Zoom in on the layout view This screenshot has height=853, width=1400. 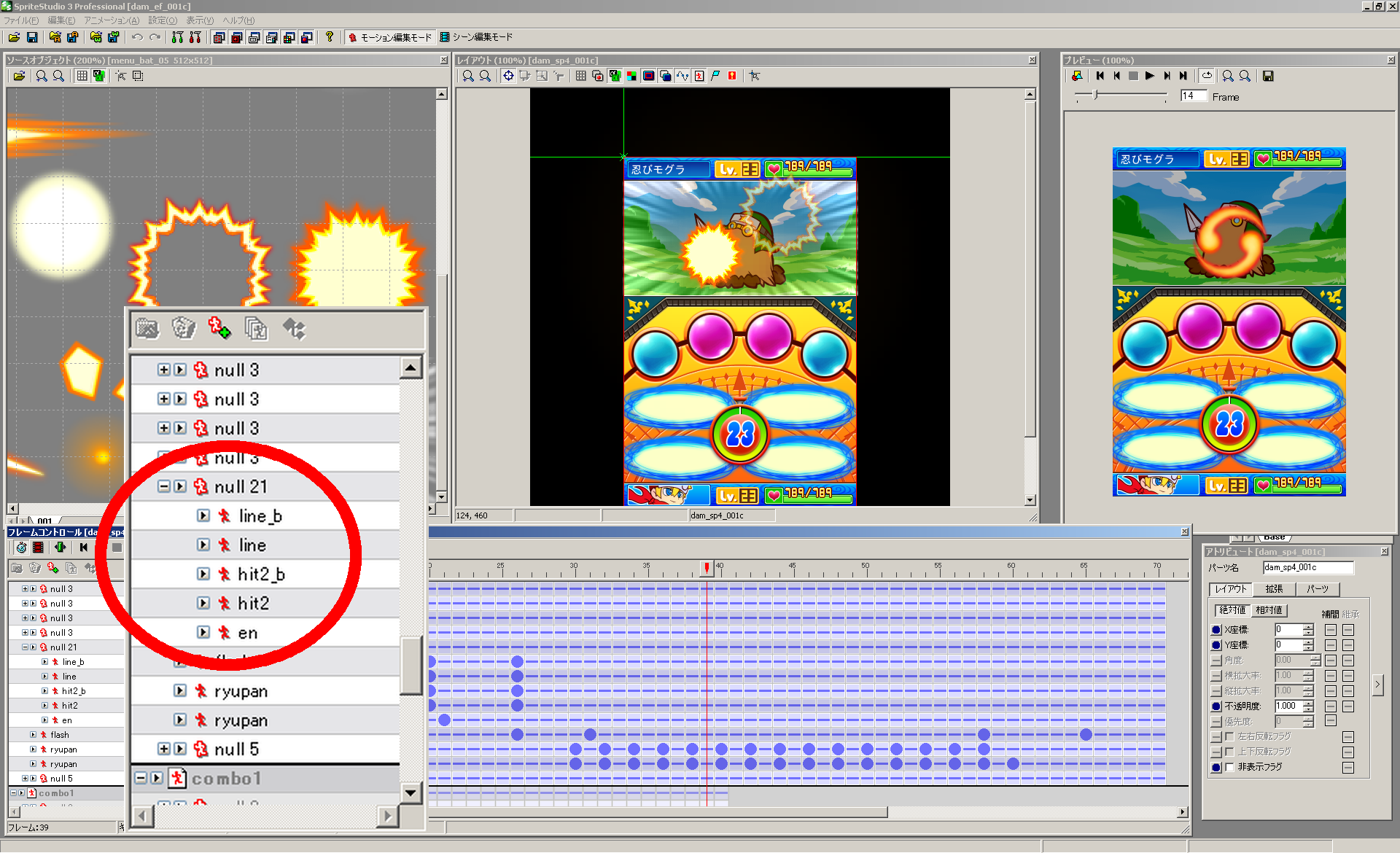[468, 76]
